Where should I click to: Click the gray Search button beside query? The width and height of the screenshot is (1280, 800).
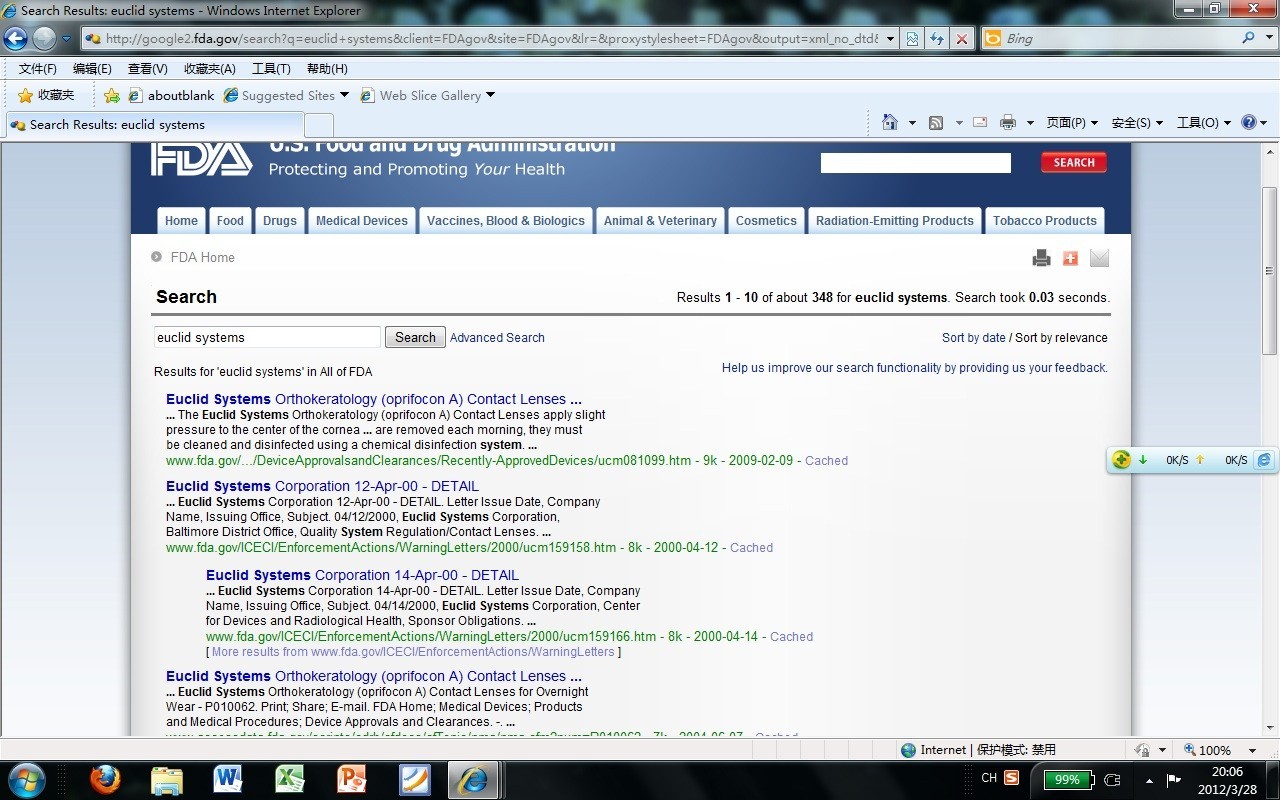point(415,337)
